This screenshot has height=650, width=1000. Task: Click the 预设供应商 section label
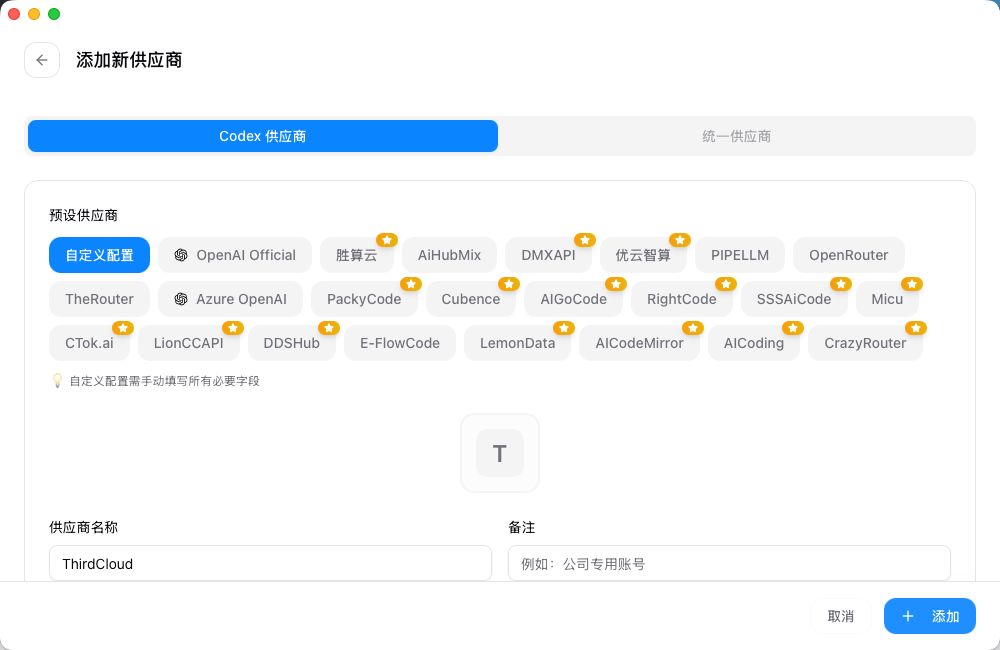(84, 216)
